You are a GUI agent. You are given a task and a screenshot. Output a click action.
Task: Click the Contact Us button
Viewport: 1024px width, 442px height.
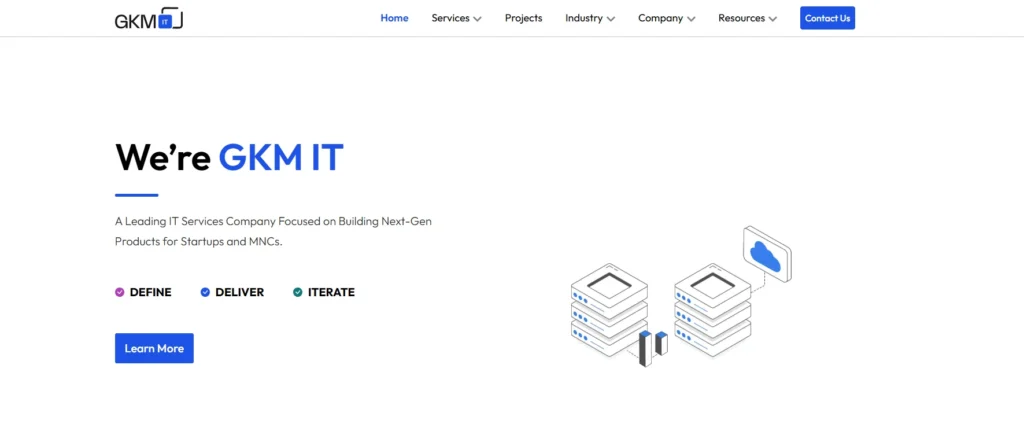tap(827, 18)
